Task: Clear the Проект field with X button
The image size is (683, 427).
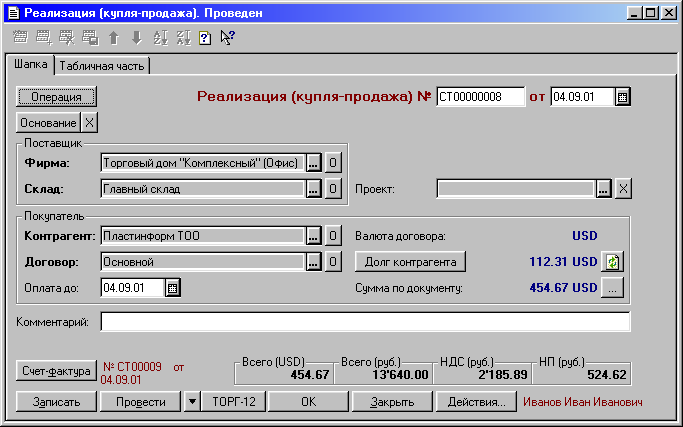Action: [x=623, y=189]
